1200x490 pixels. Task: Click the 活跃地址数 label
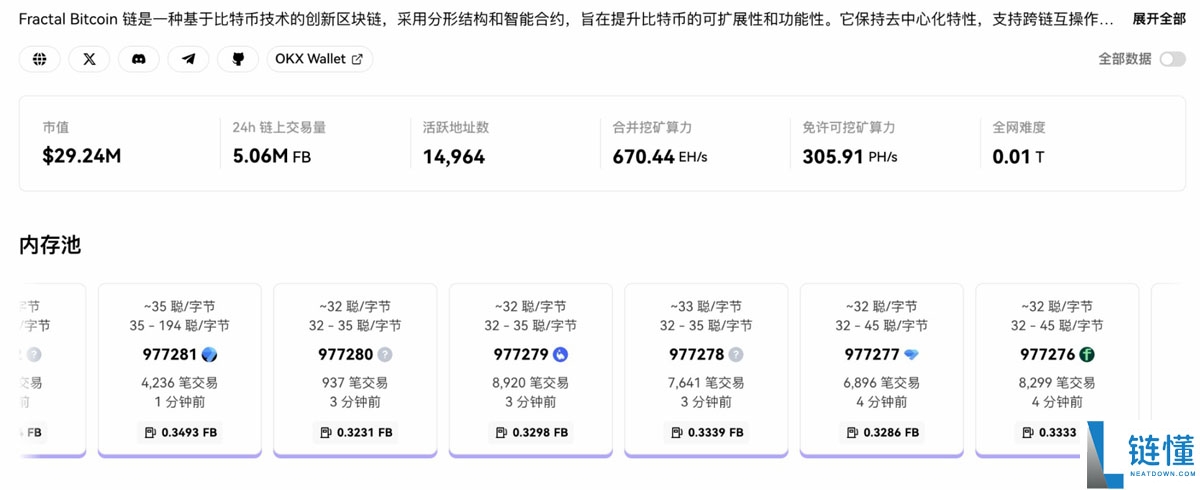coord(456,128)
